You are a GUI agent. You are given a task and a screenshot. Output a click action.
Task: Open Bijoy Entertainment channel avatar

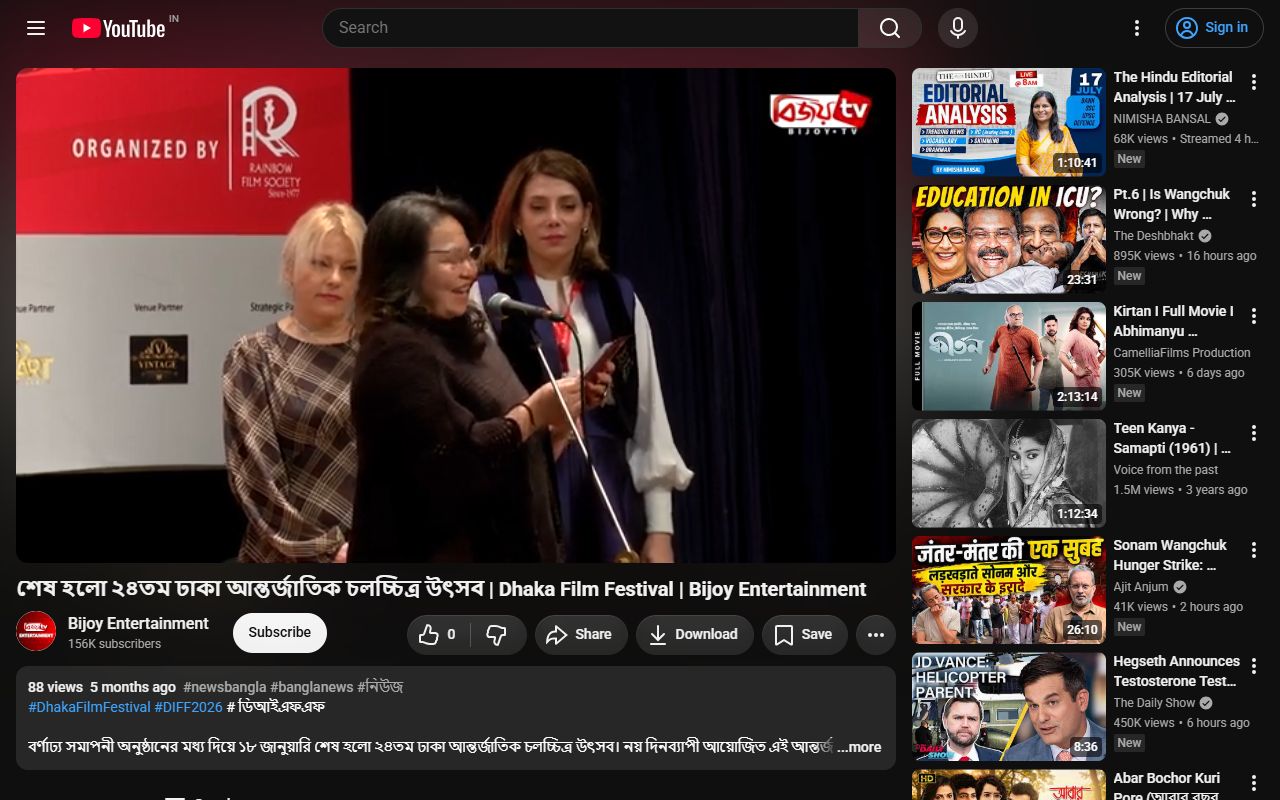click(x=36, y=631)
